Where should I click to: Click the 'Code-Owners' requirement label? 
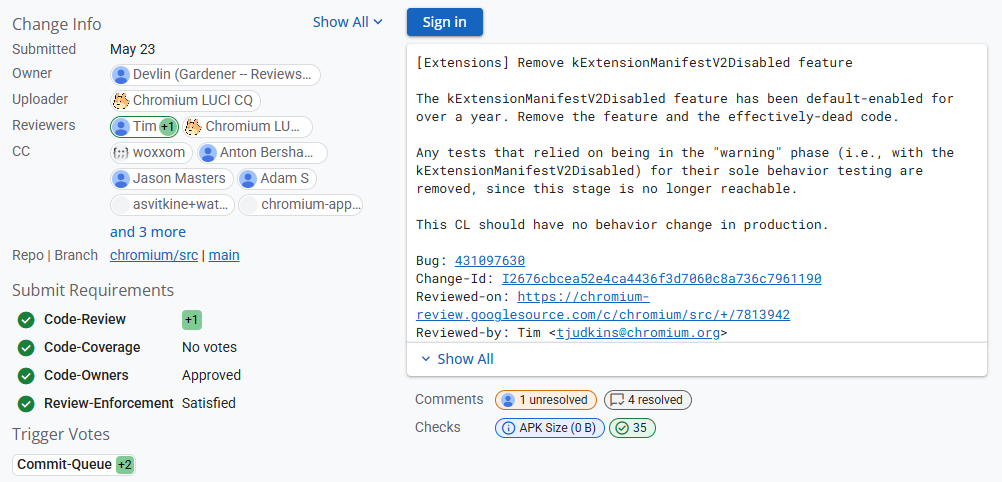click(86, 375)
